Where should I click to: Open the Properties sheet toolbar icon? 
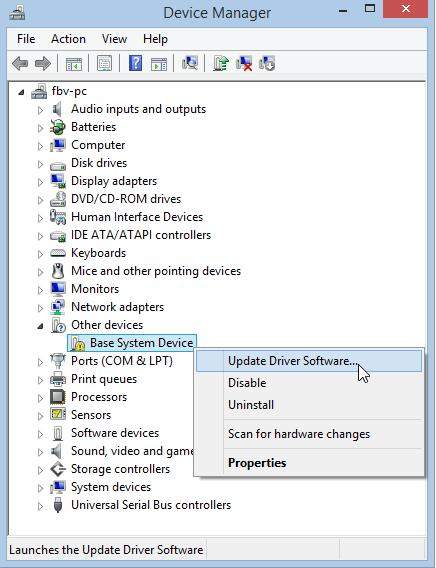point(104,64)
